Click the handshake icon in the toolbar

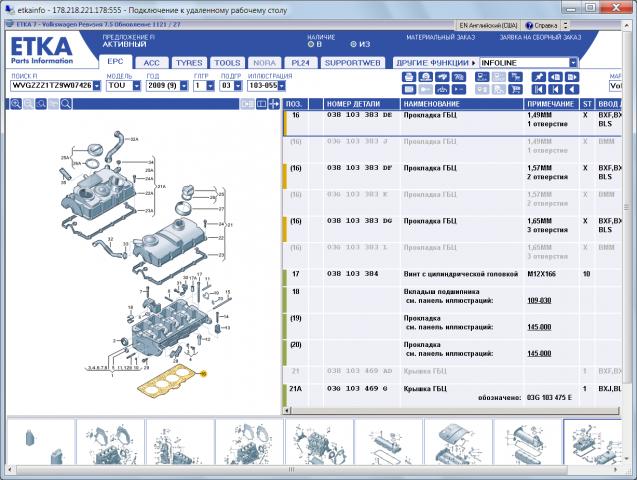(x=442, y=77)
